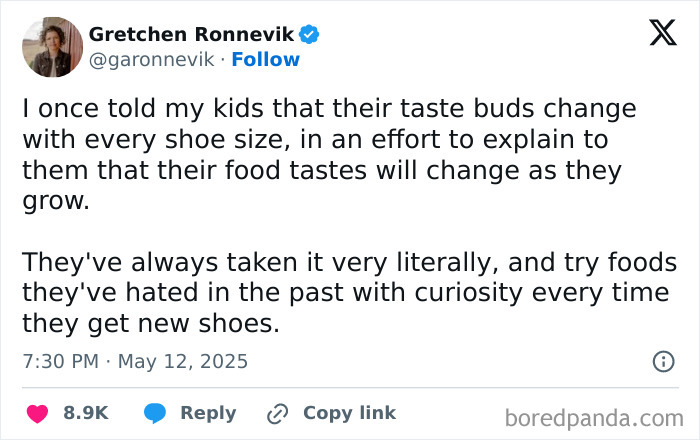Image resolution: width=700 pixels, height=440 pixels.
Task: Open Gretchen Ronnevik's profile picture
Action: point(51,47)
